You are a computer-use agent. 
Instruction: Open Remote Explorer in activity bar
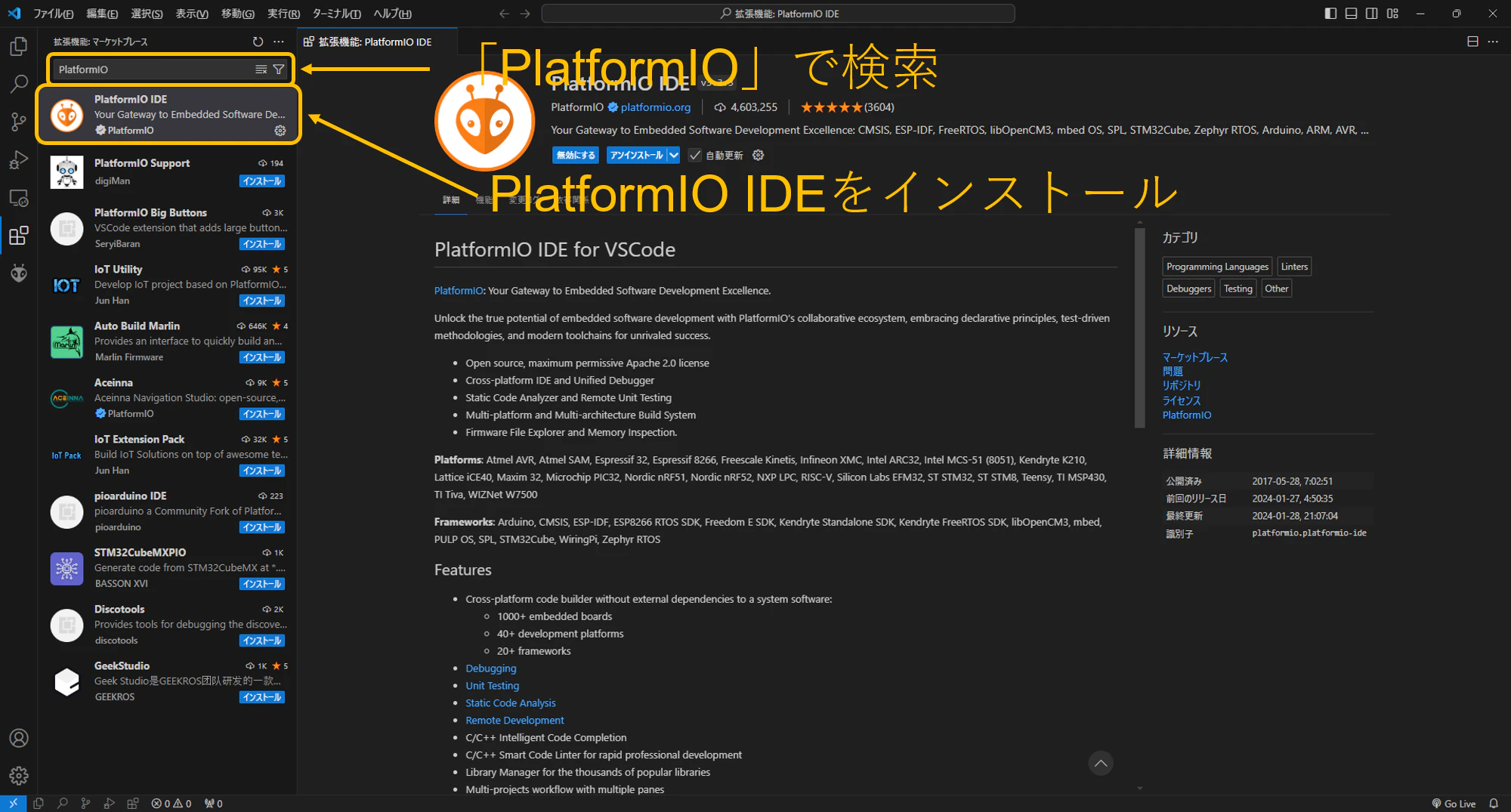click(19, 198)
